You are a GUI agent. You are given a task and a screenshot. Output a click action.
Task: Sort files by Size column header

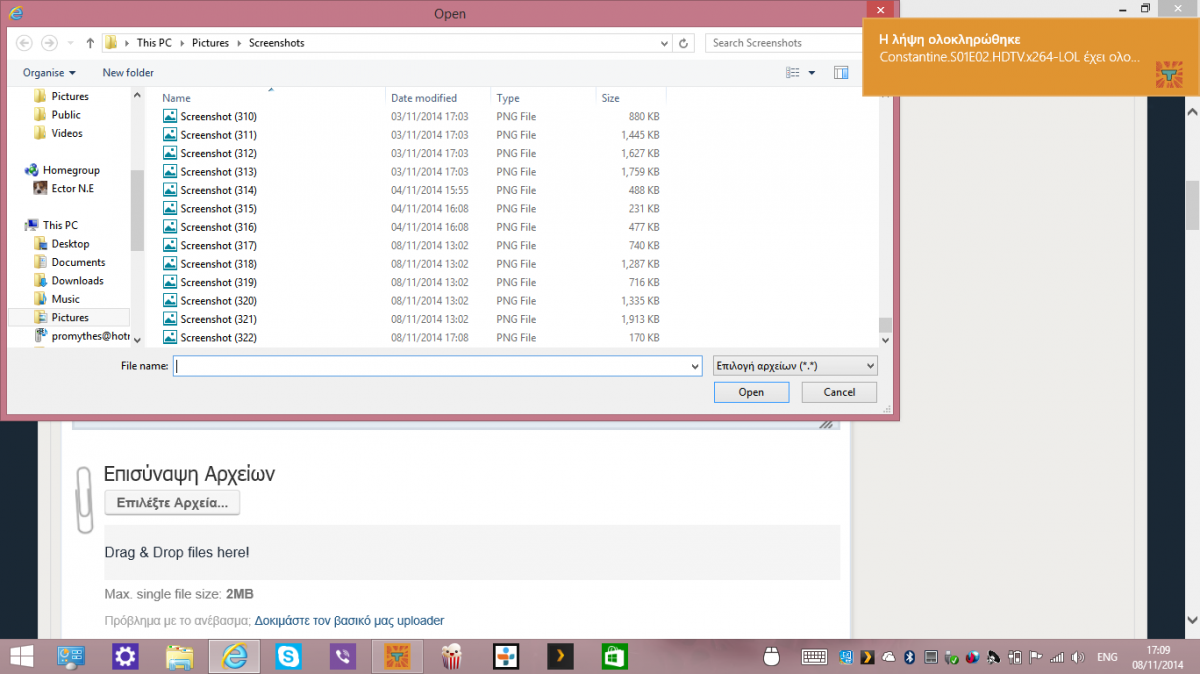click(610, 98)
